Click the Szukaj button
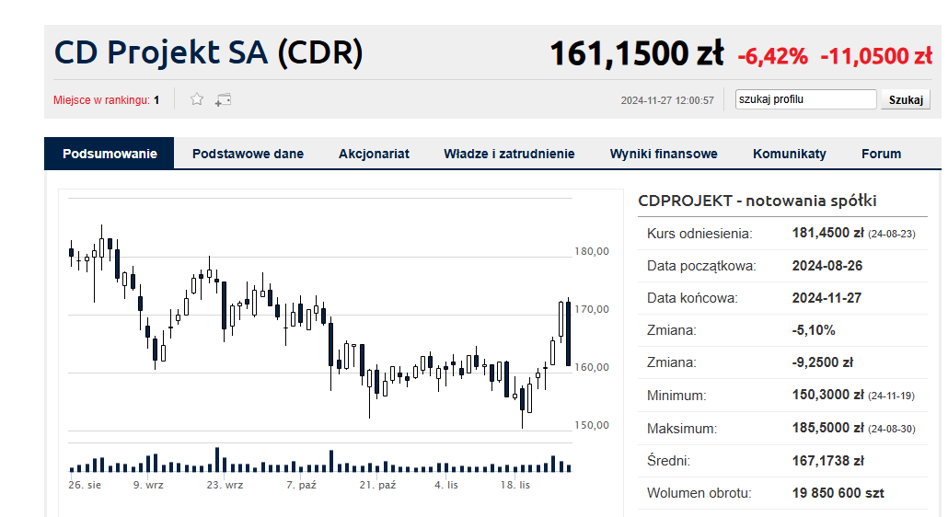This screenshot has height=517, width=948. 906,100
